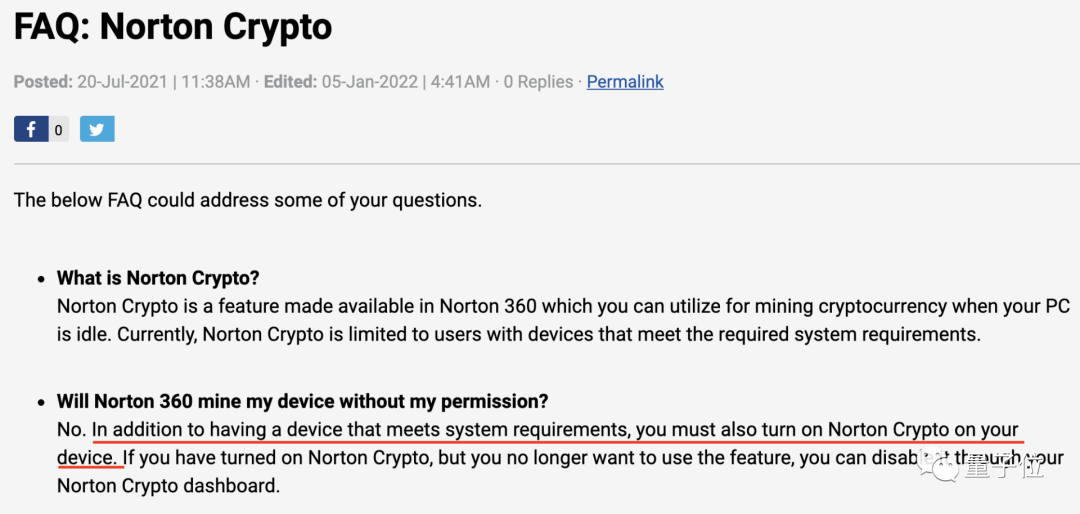The height and width of the screenshot is (514, 1080).
Task: Open the Permalink link
Action: point(625,82)
